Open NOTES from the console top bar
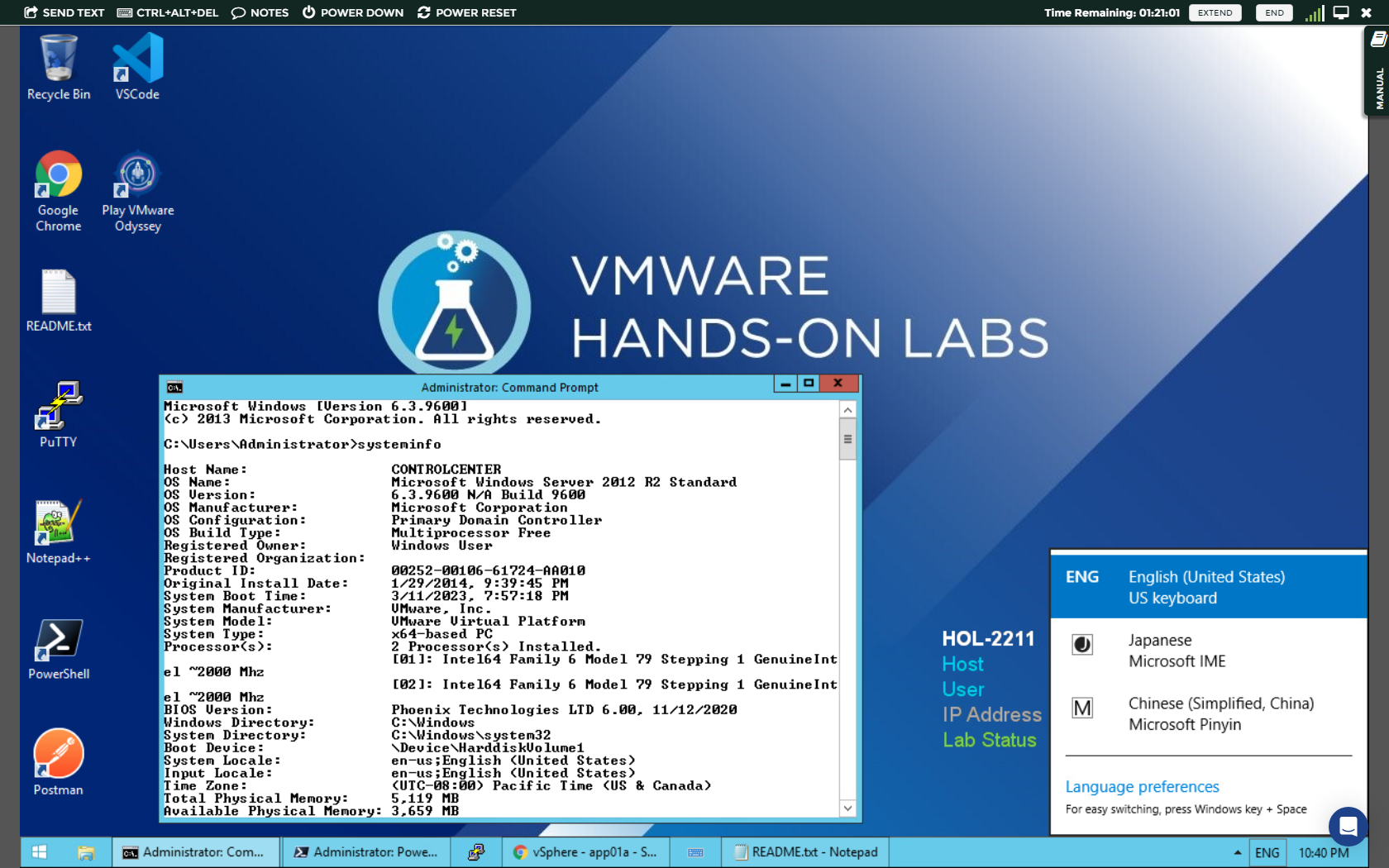The image size is (1389, 868). 260,12
